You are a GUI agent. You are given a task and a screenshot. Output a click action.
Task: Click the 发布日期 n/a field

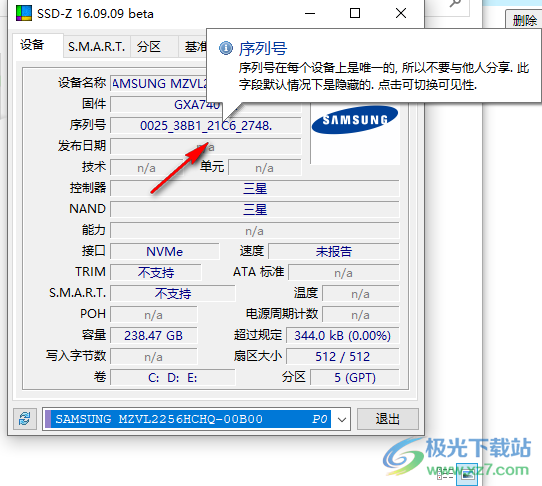(x=206, y=147)
